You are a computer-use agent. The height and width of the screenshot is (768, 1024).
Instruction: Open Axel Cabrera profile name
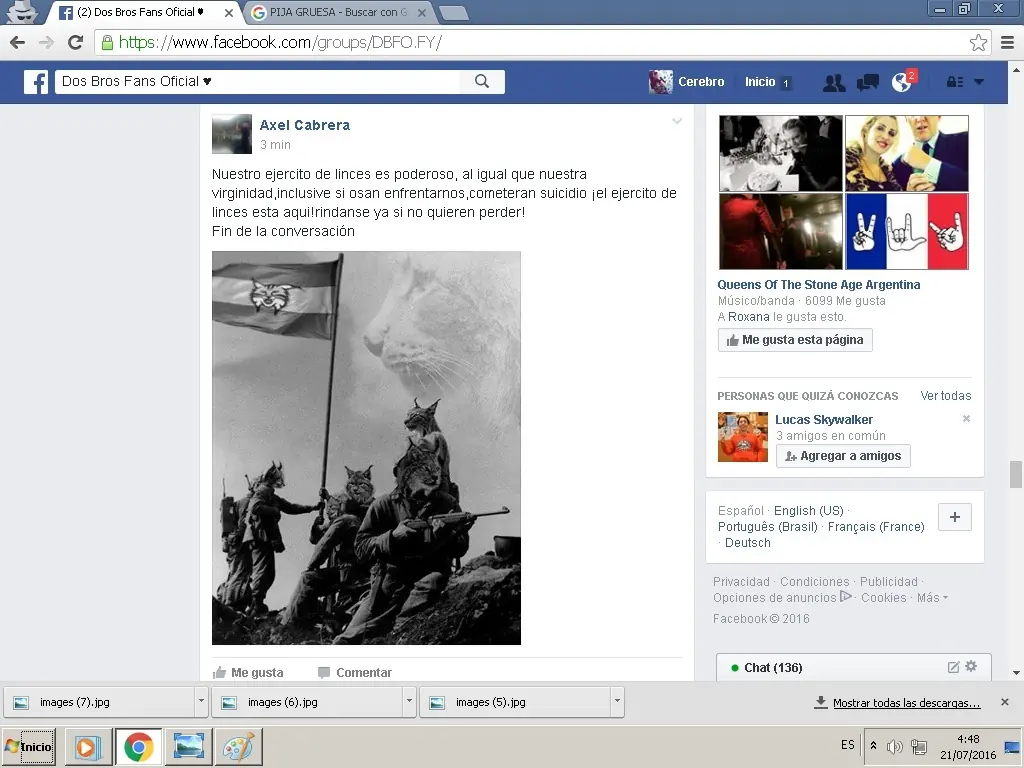pos(304,125)
